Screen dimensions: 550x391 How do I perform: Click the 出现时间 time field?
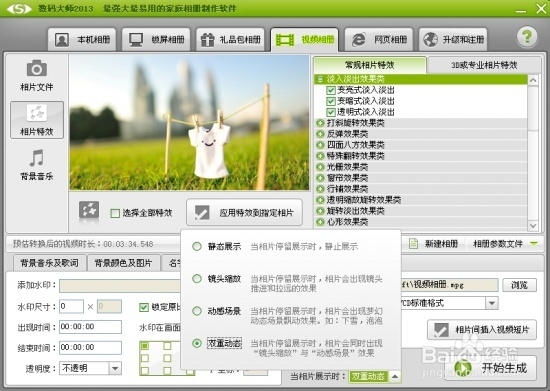pyautogui.click(x=90, y=327)
